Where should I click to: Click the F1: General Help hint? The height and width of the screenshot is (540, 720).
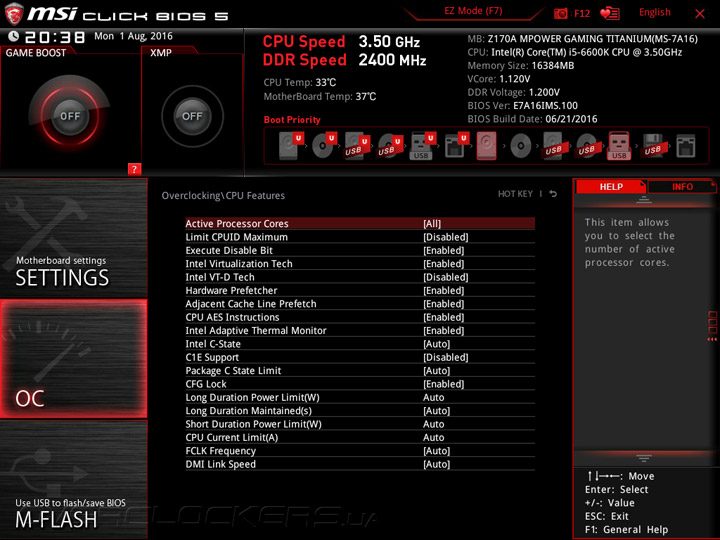tap(626, 529)
